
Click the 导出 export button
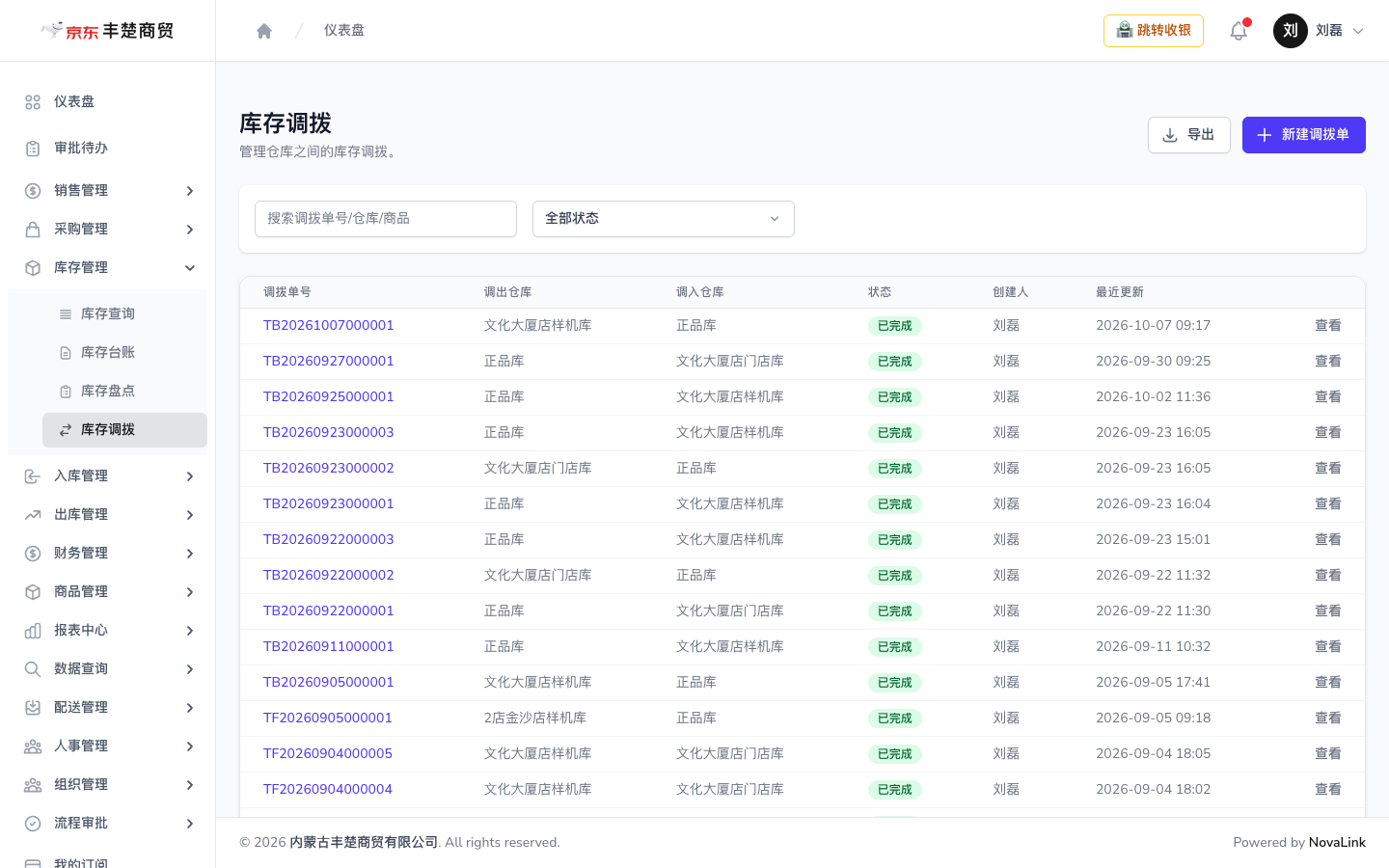pos(1189,135)
